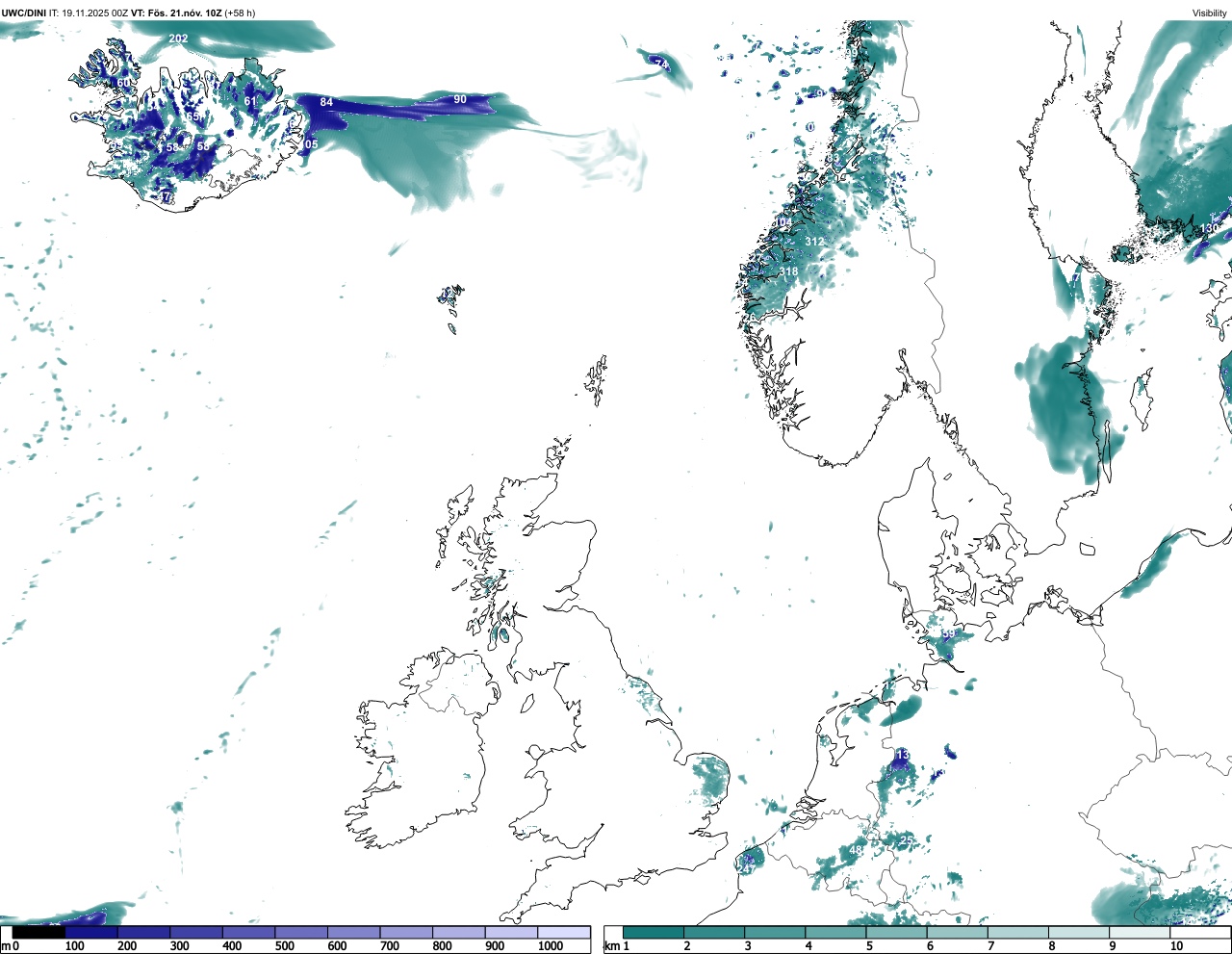Click the 74 value over the sea patch

click(x=661, y=64)
